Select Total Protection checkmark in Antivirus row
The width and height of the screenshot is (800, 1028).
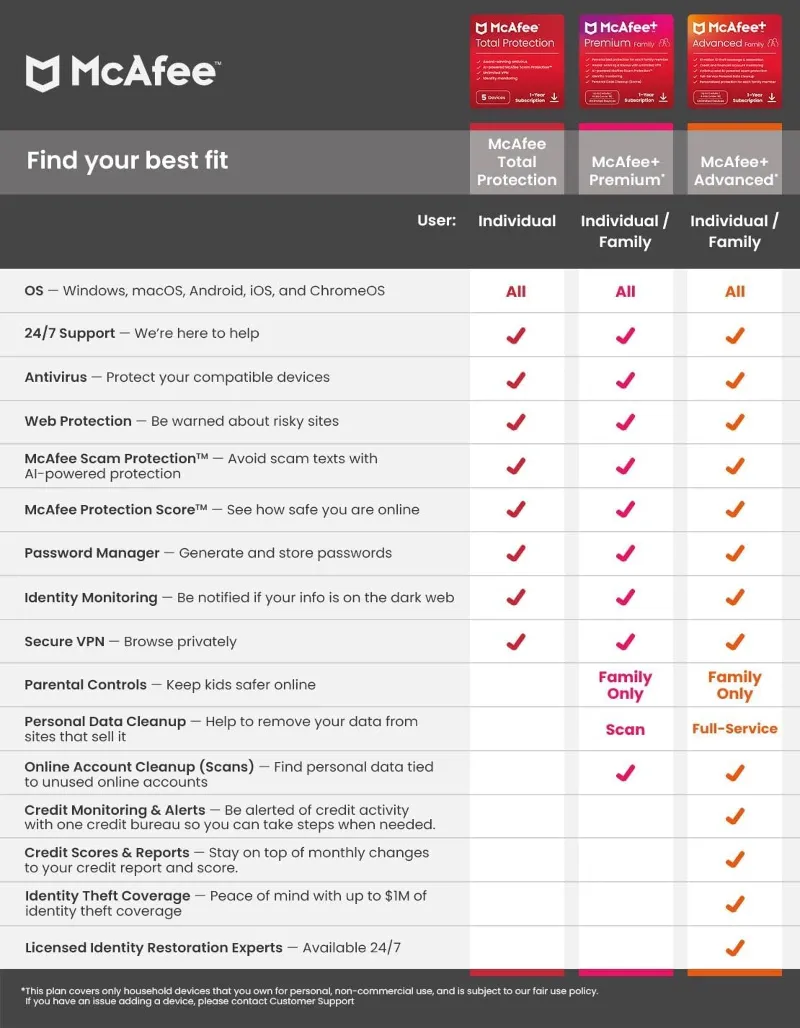coord(516,379)
